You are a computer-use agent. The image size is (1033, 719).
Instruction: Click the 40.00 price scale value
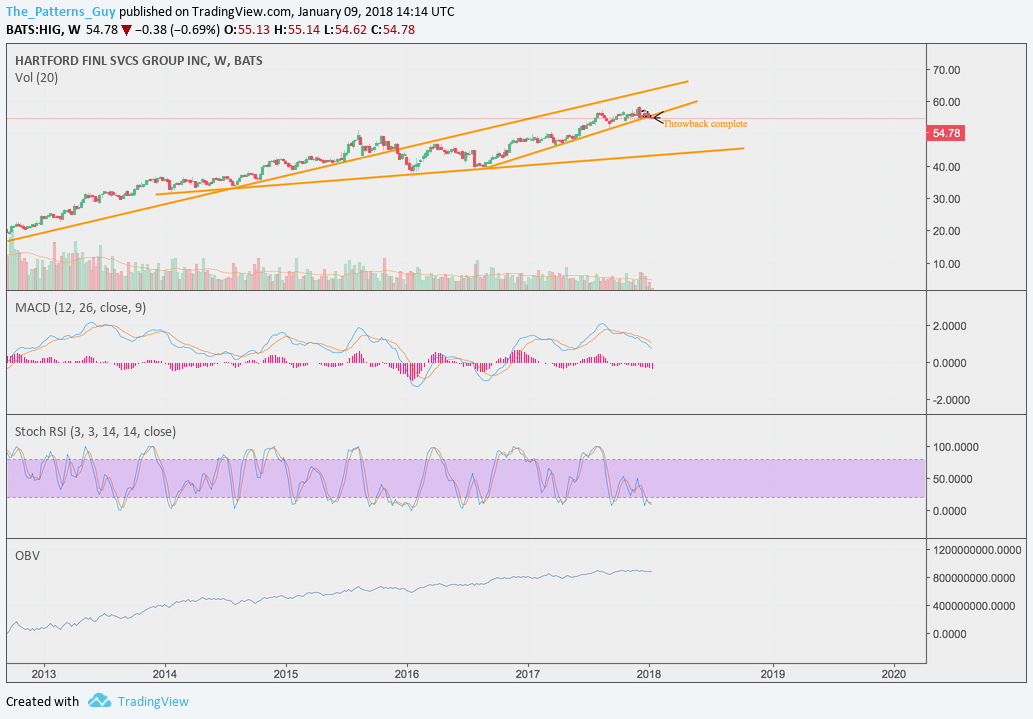click(x=946, y=167)
